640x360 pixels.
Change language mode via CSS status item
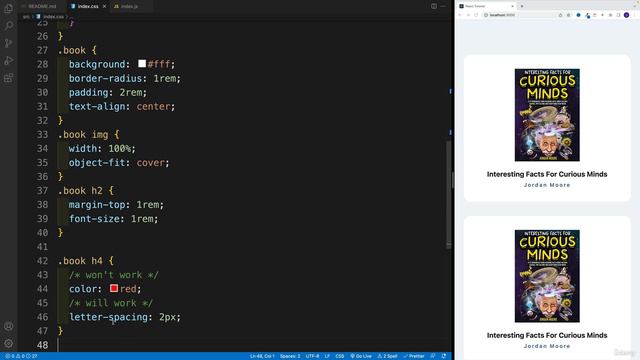pos(340,356)
